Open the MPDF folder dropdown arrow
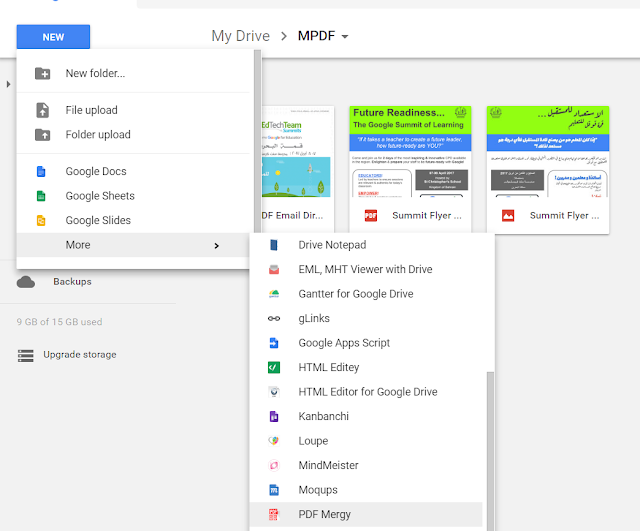Viewport: 640px width, 531px height. [x=345, y=36]
